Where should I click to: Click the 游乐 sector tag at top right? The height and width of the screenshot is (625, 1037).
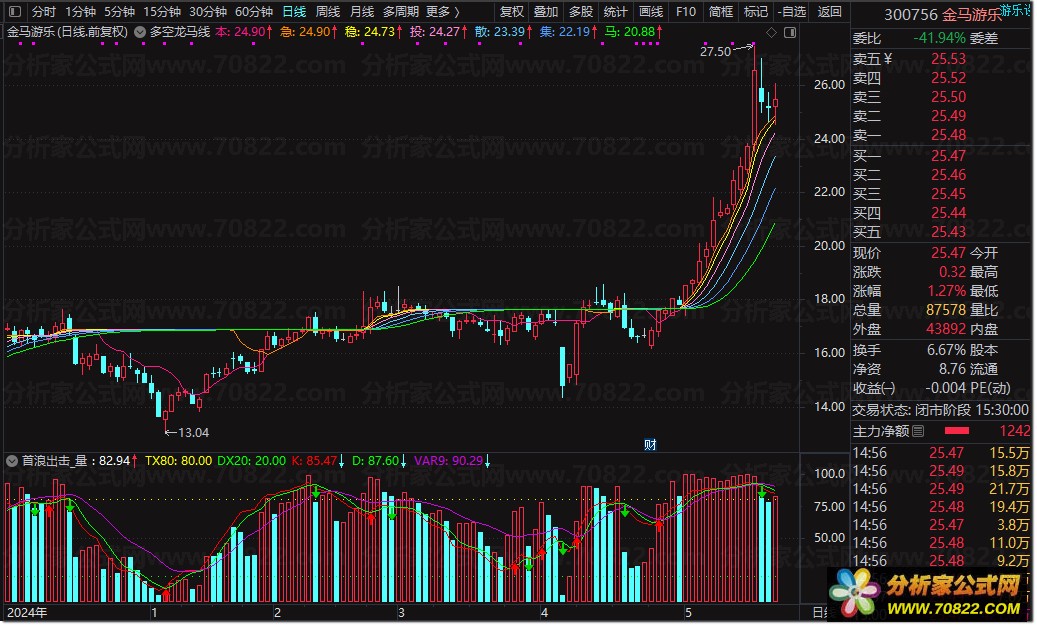(1015, 10)
